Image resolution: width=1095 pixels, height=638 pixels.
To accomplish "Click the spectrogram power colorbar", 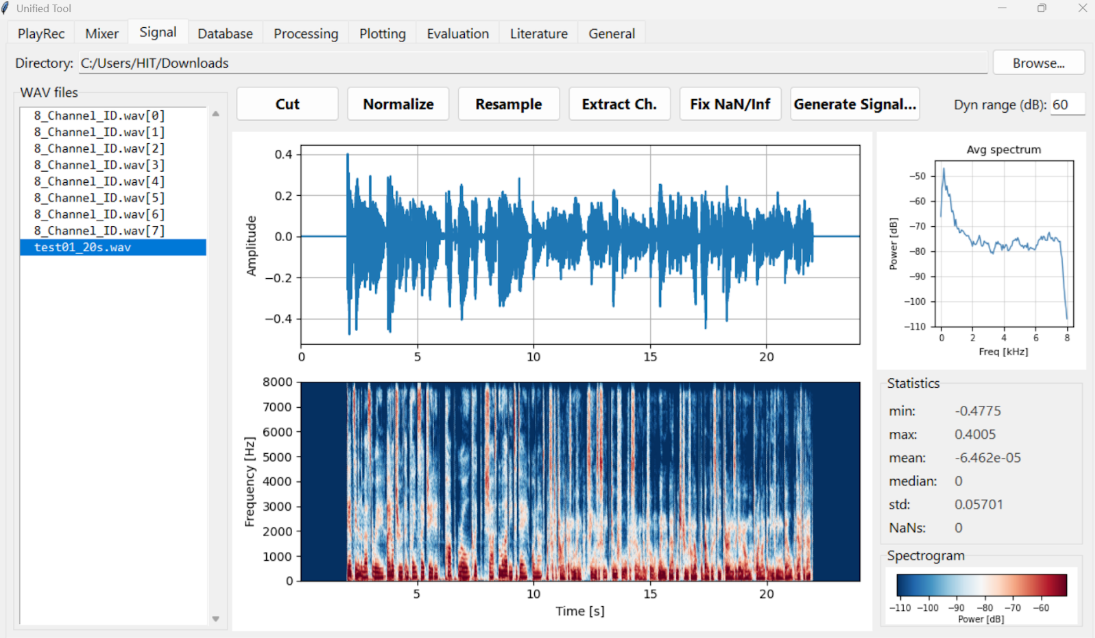I will point(981,585).
